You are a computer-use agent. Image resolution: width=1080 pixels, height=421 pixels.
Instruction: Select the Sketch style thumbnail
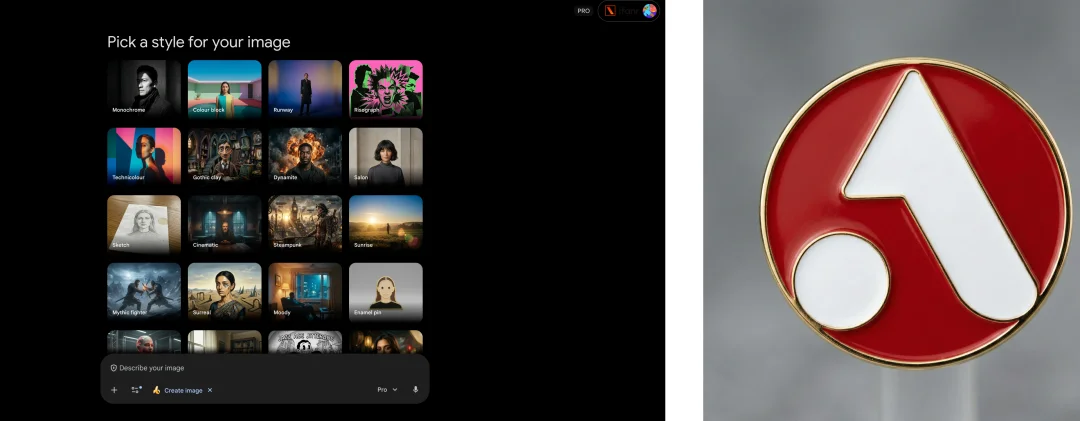pyautogui.click(x=144, y=223)
